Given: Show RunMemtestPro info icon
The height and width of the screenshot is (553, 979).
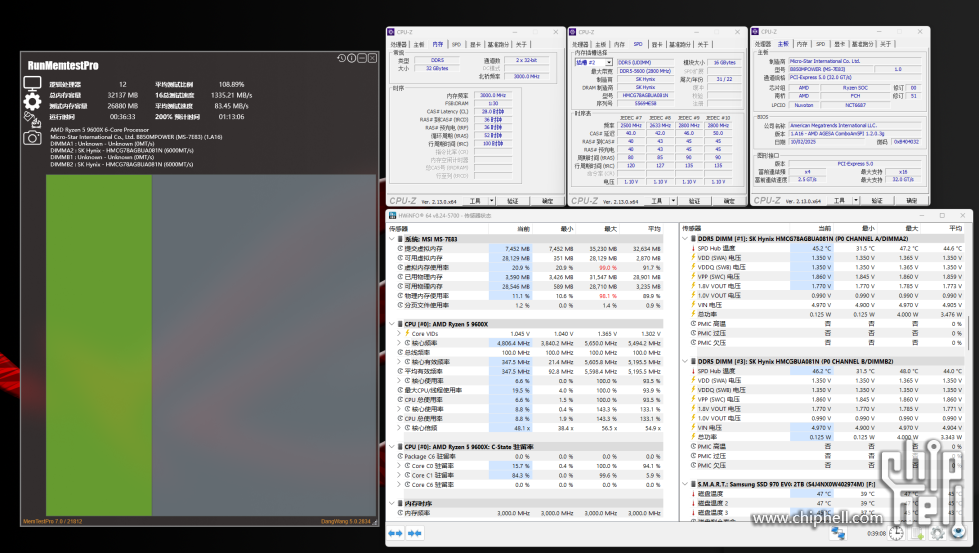Looking at the screenshot, I should pos(352,58).
